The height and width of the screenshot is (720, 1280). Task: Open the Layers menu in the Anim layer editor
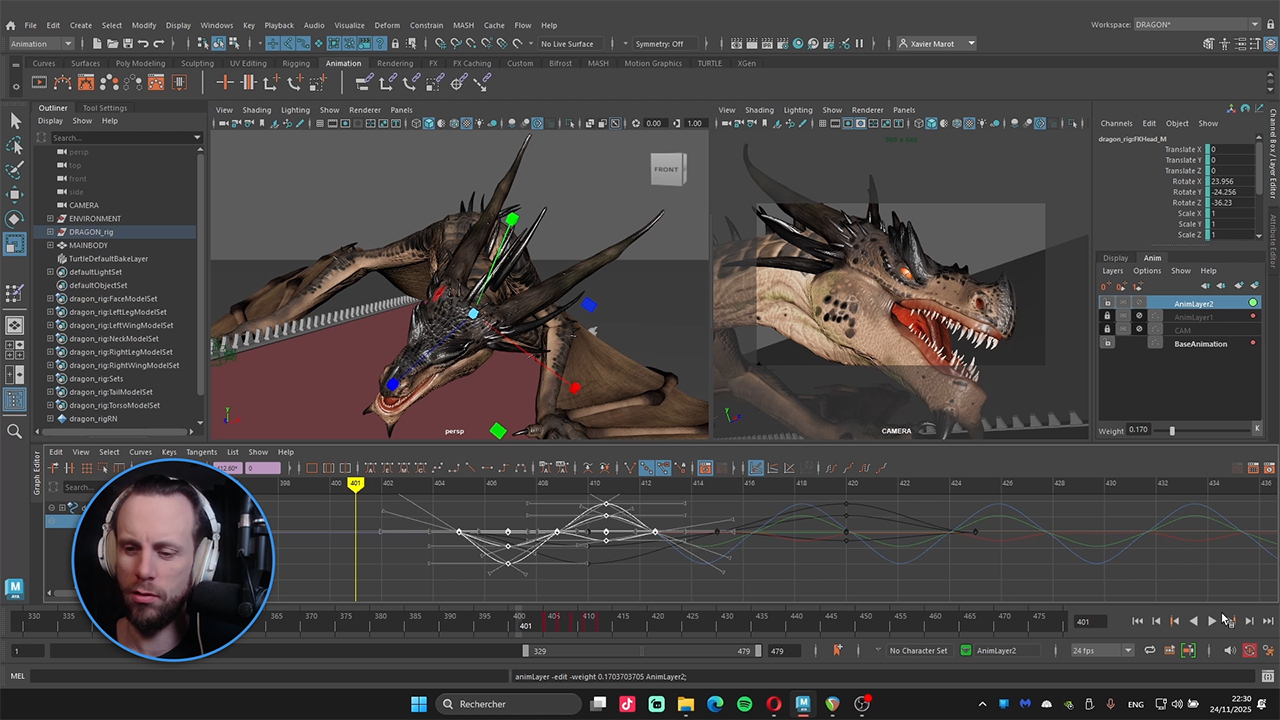pyautogui.click(x=1113, y=271)
